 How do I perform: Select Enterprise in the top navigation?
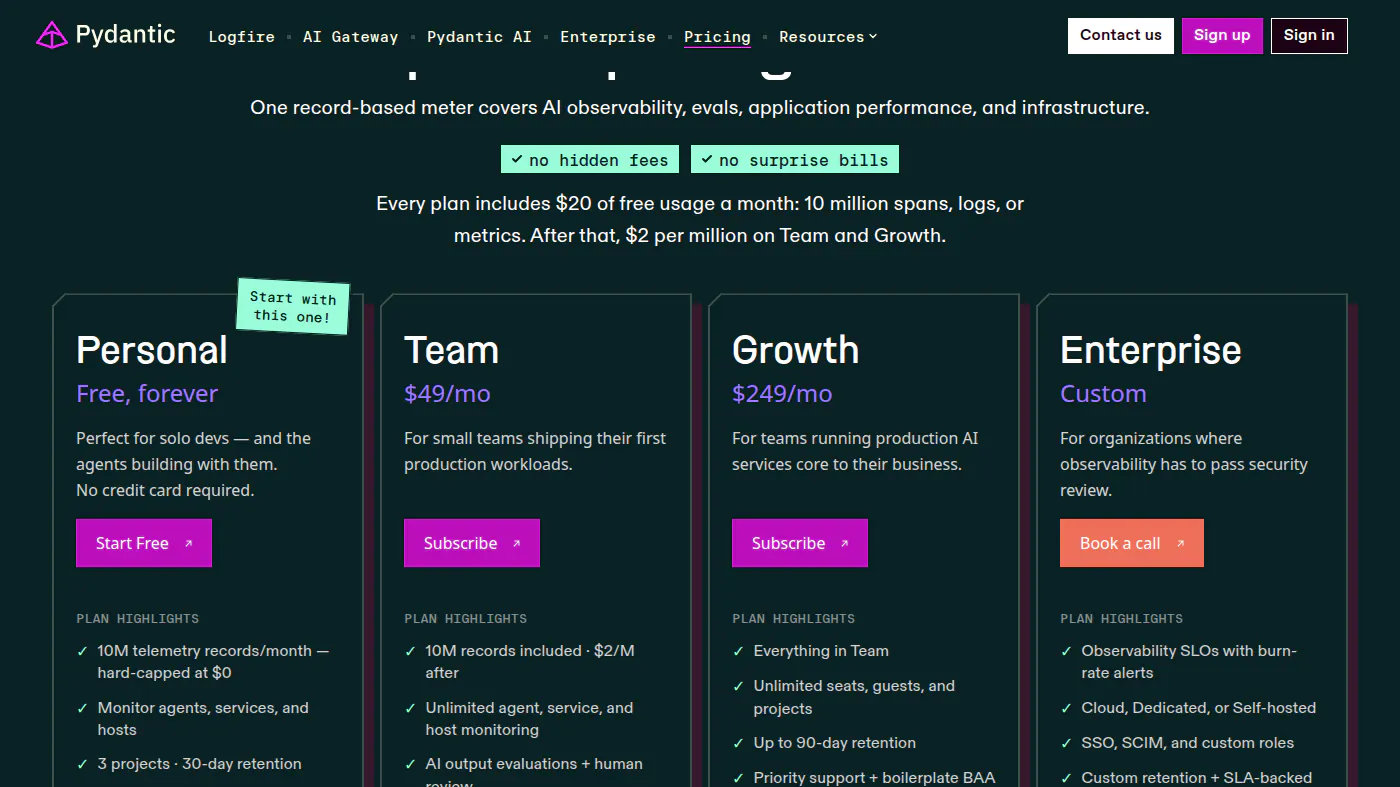(608, 37)
